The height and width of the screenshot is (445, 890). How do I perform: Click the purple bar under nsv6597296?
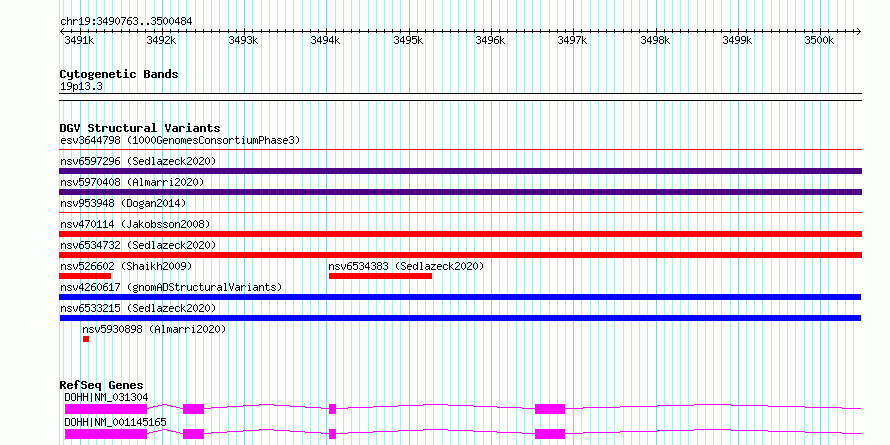coord(460,171)
